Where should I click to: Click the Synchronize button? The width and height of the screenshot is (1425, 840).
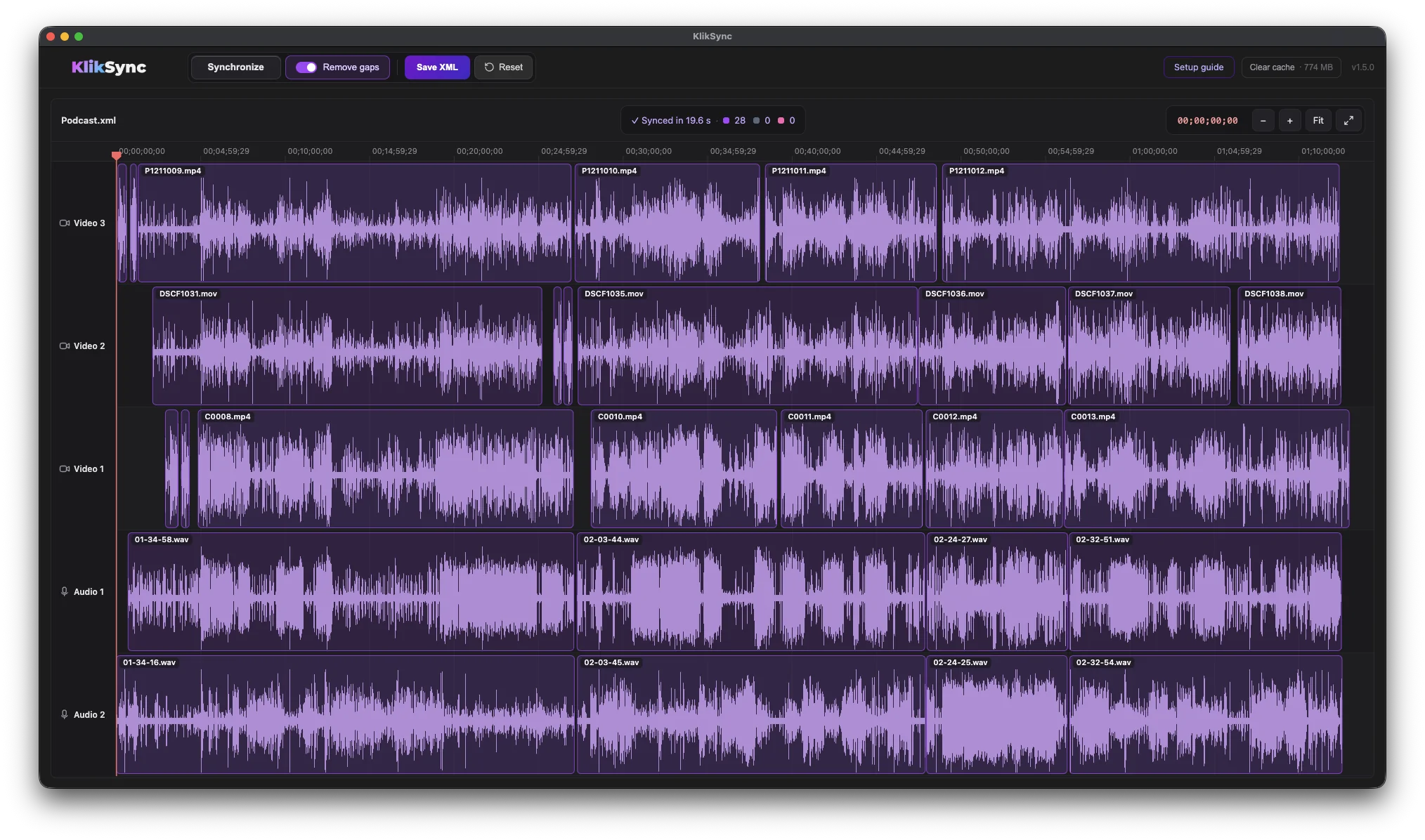click(235, 67)
